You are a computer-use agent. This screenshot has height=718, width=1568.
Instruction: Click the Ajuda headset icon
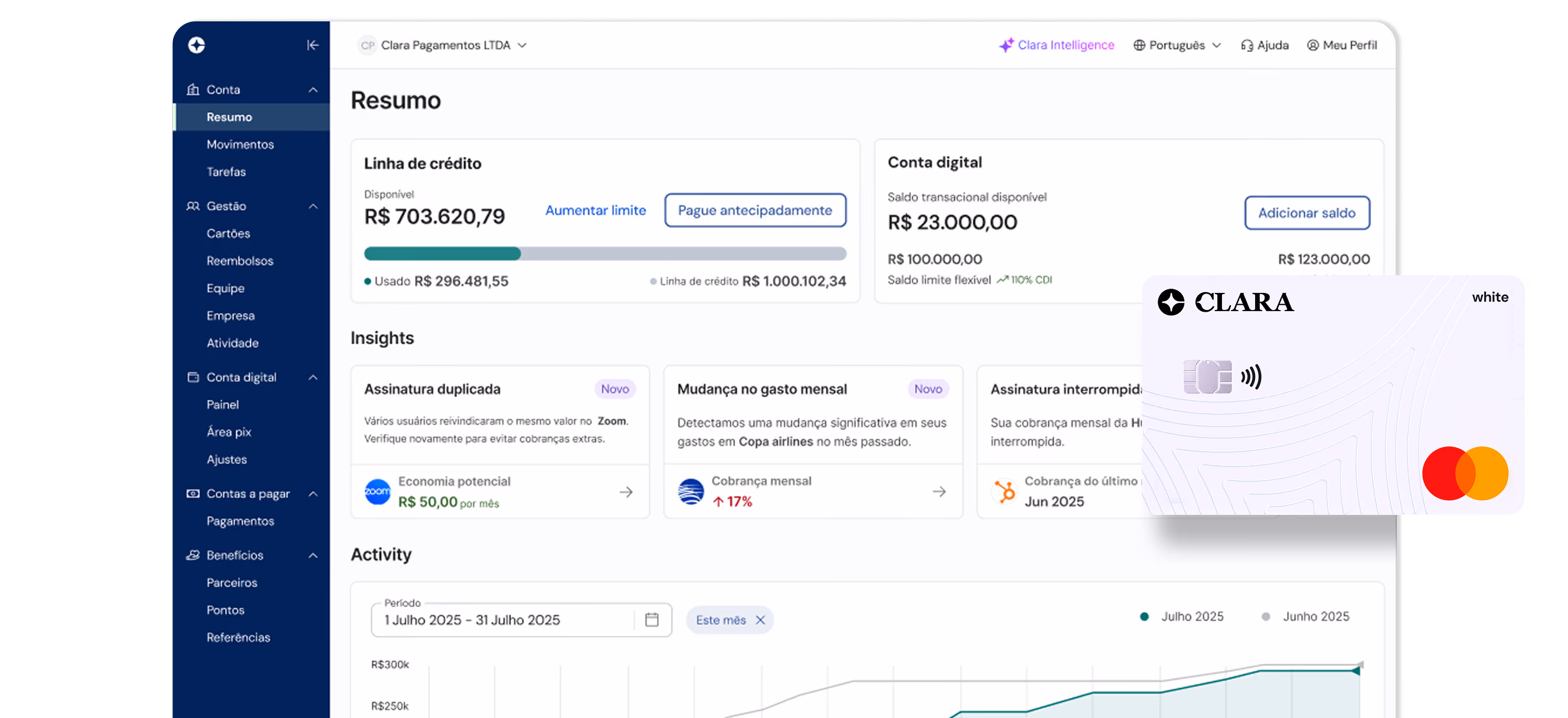click(1247, 45)
